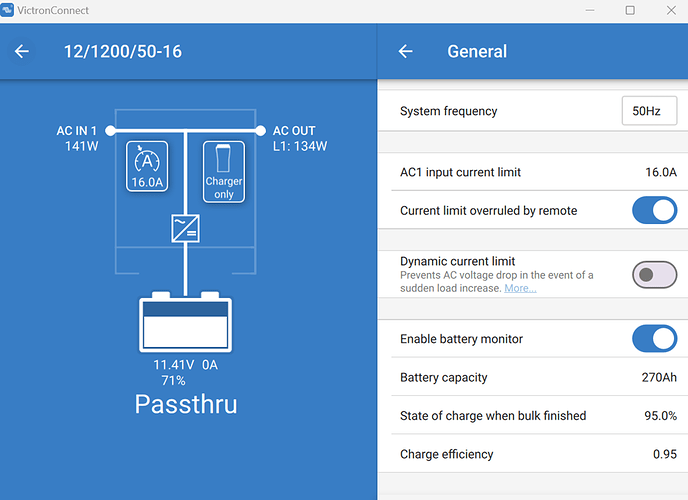Screen dimensions: 688x500
Task: Click the System frequency label
Action: (x=448, y=111)
